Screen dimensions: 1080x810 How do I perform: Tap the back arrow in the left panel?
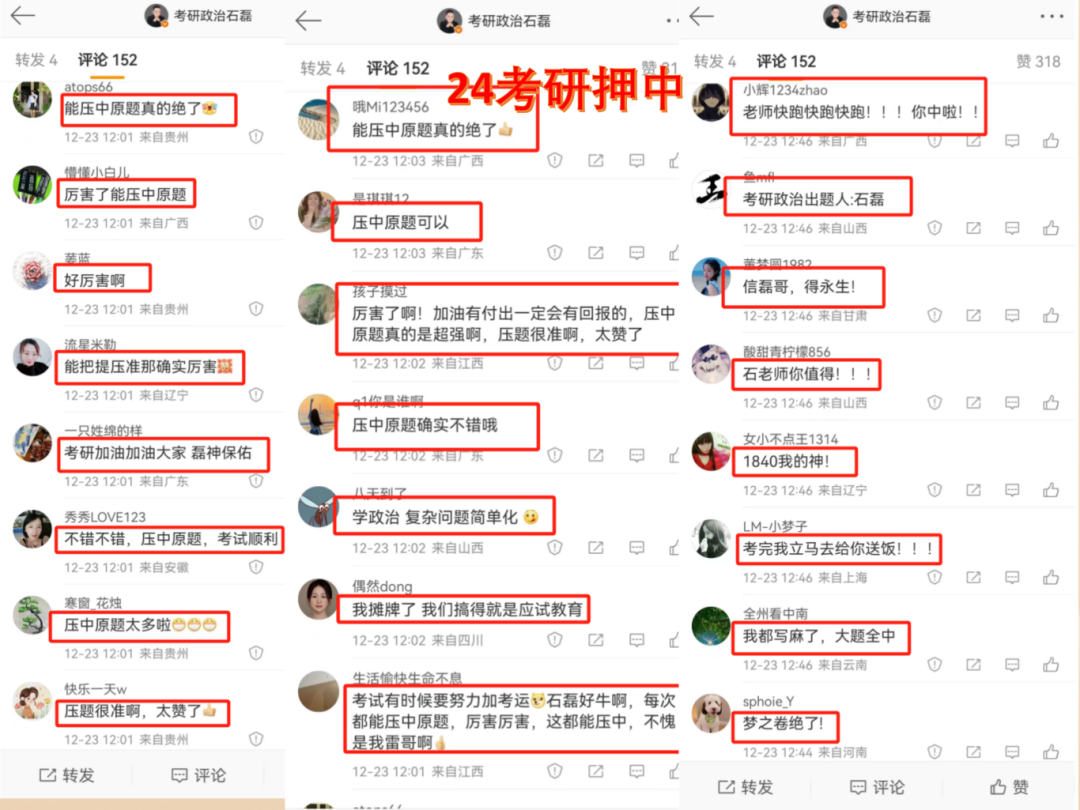[22, 15]
